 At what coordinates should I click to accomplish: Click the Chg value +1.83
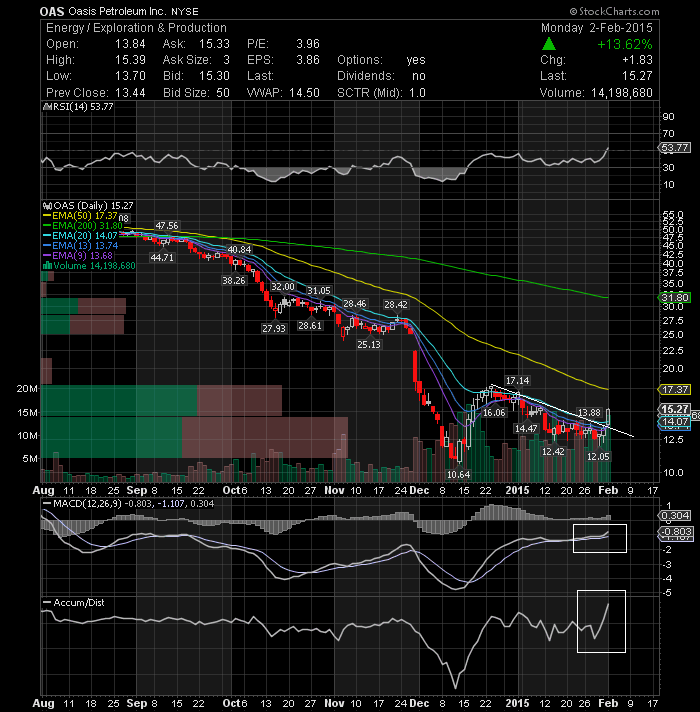pyautogui.click(x=637, y=60)
